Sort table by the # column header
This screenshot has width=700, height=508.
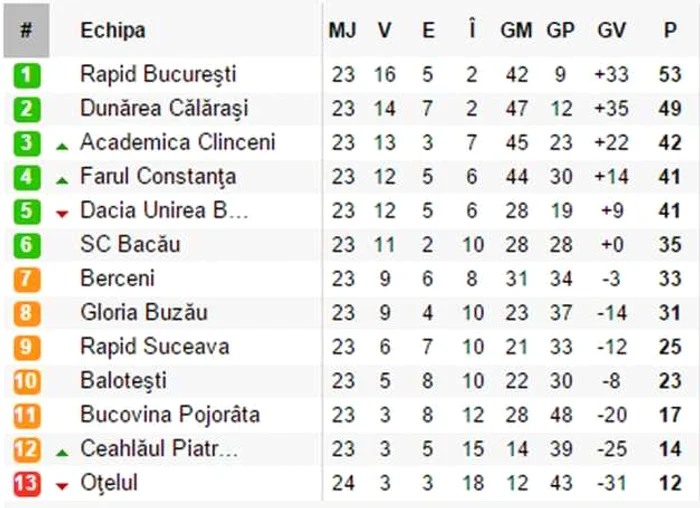(x=26, y=30)
